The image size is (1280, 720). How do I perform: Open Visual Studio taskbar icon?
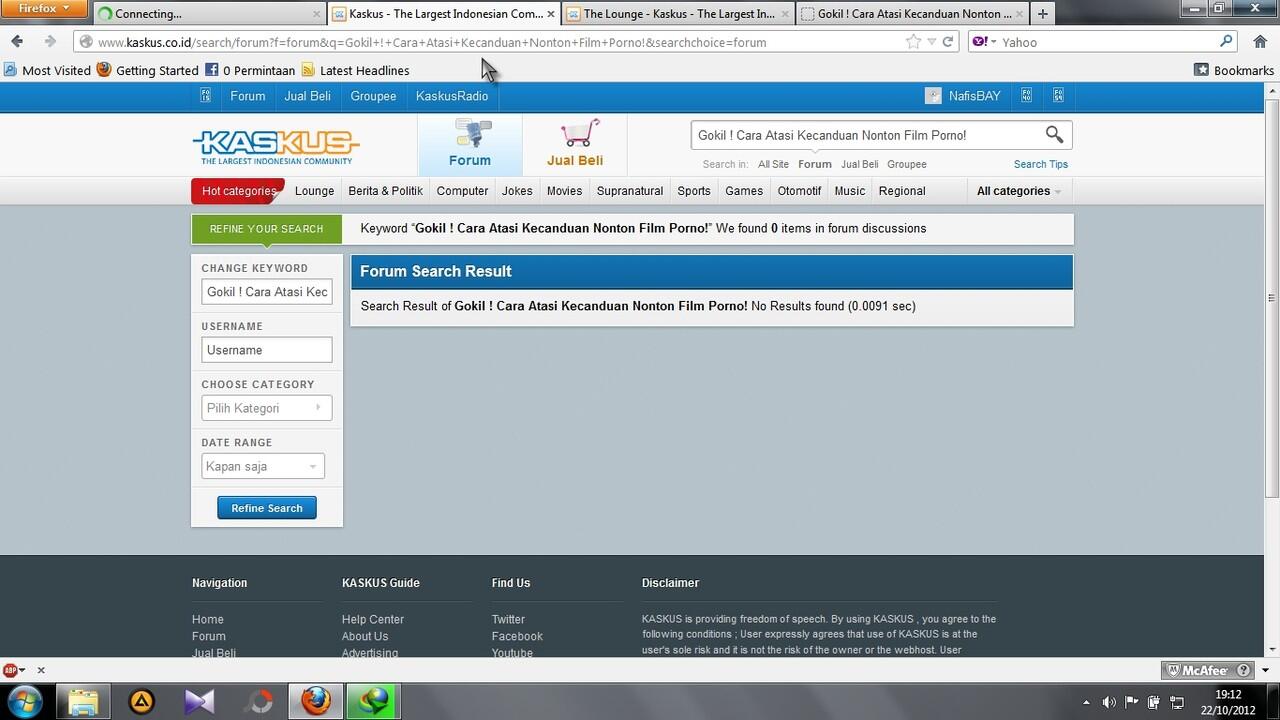199,701
